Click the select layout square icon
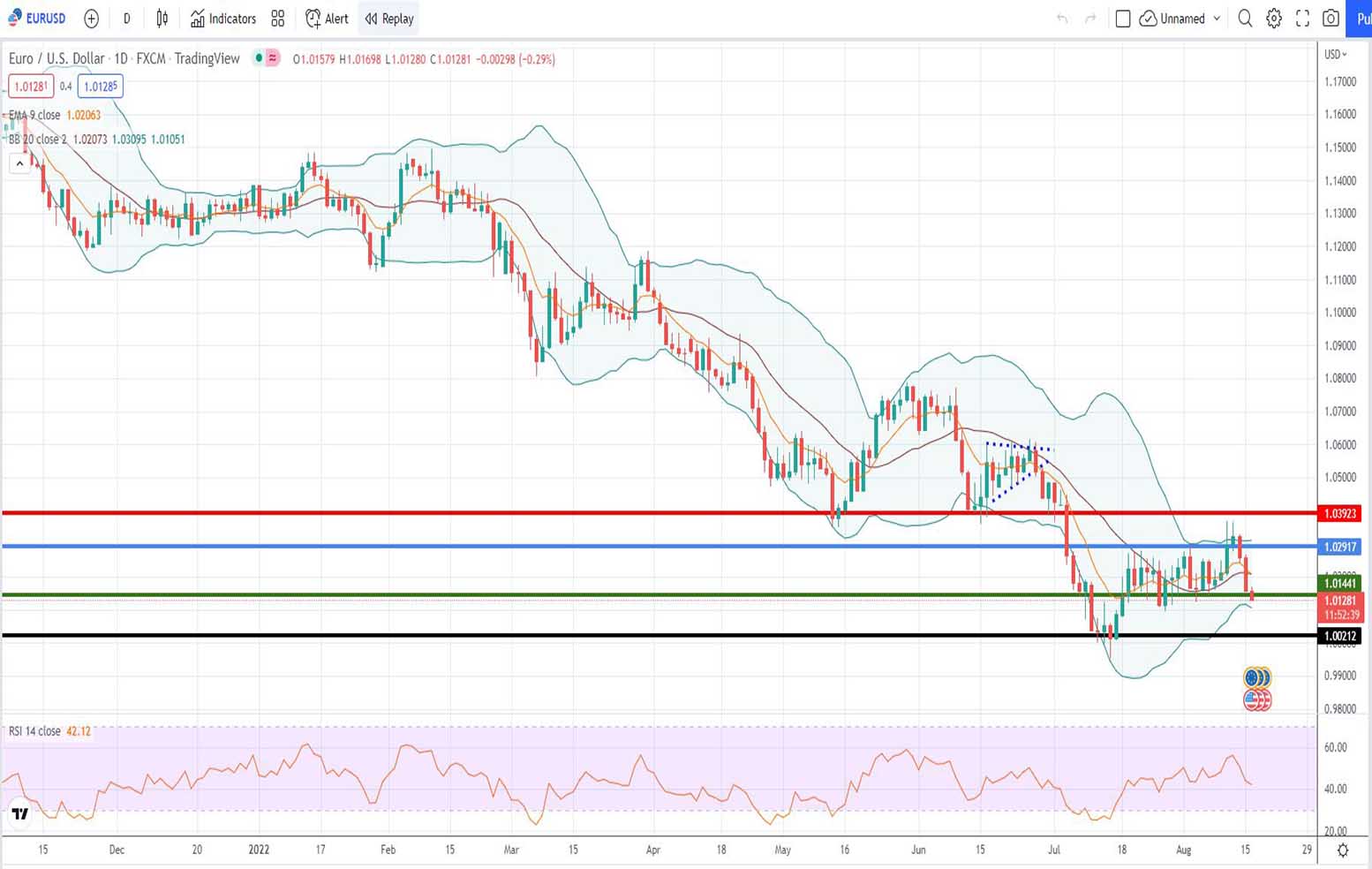1372x869 pixels. [x=1123, y=19]
